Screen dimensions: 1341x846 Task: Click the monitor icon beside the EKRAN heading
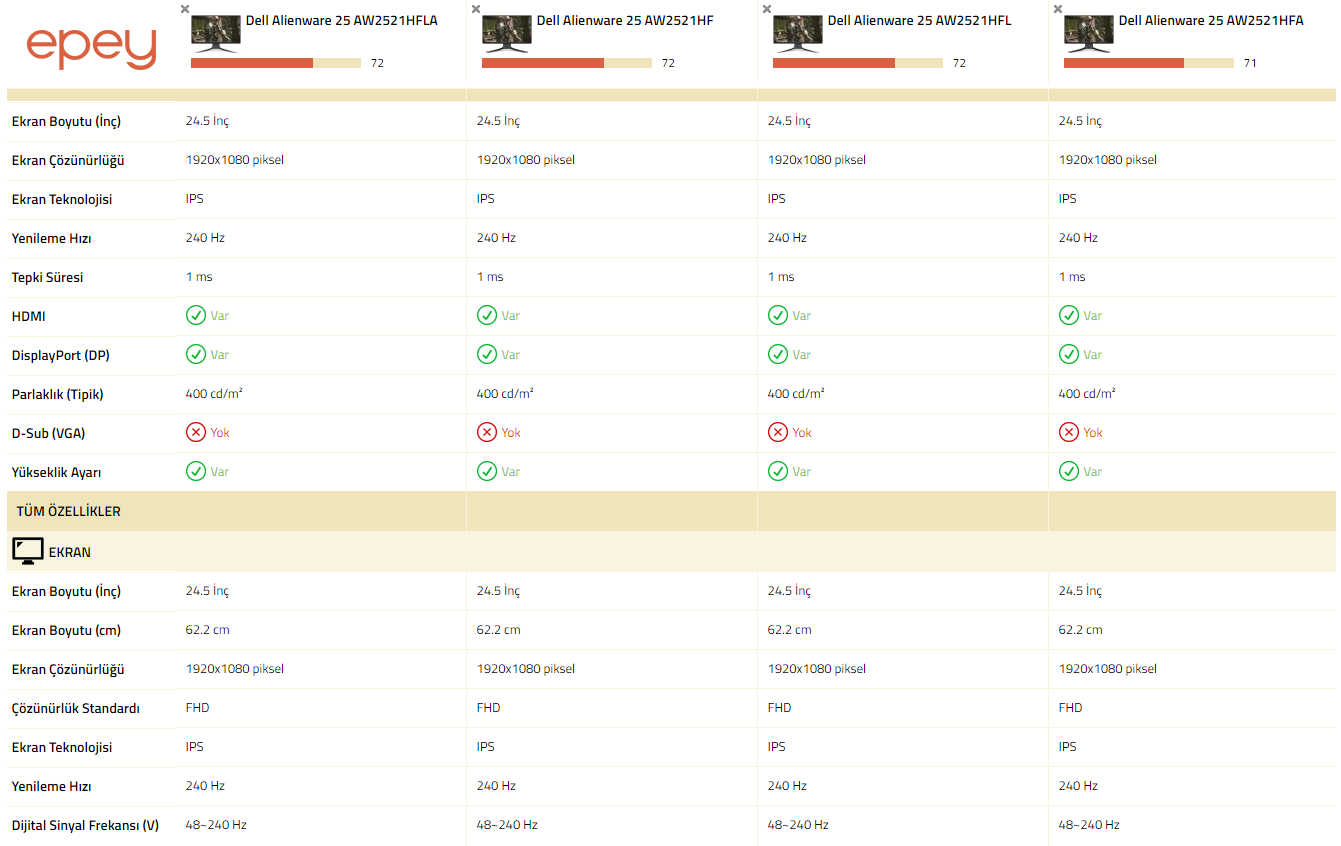pyautogui.click(x=28, y=551)
